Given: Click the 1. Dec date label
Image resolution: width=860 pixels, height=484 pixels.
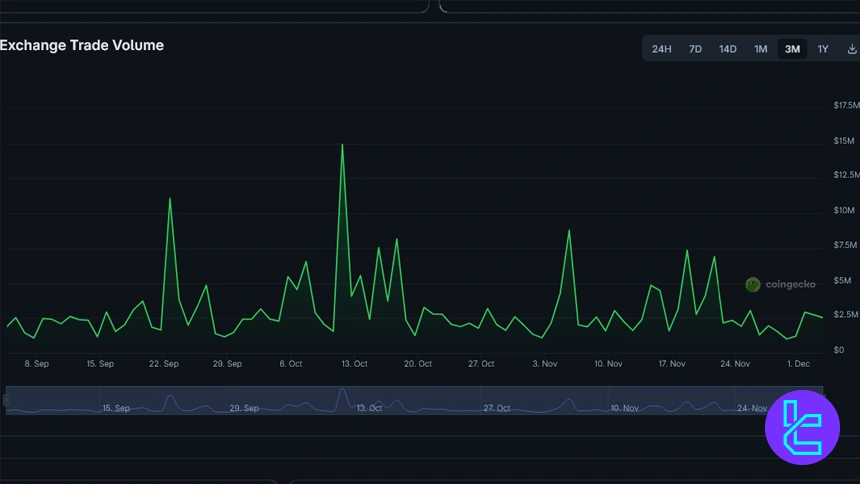Looking at the screenshot, I should coord(799,364).
